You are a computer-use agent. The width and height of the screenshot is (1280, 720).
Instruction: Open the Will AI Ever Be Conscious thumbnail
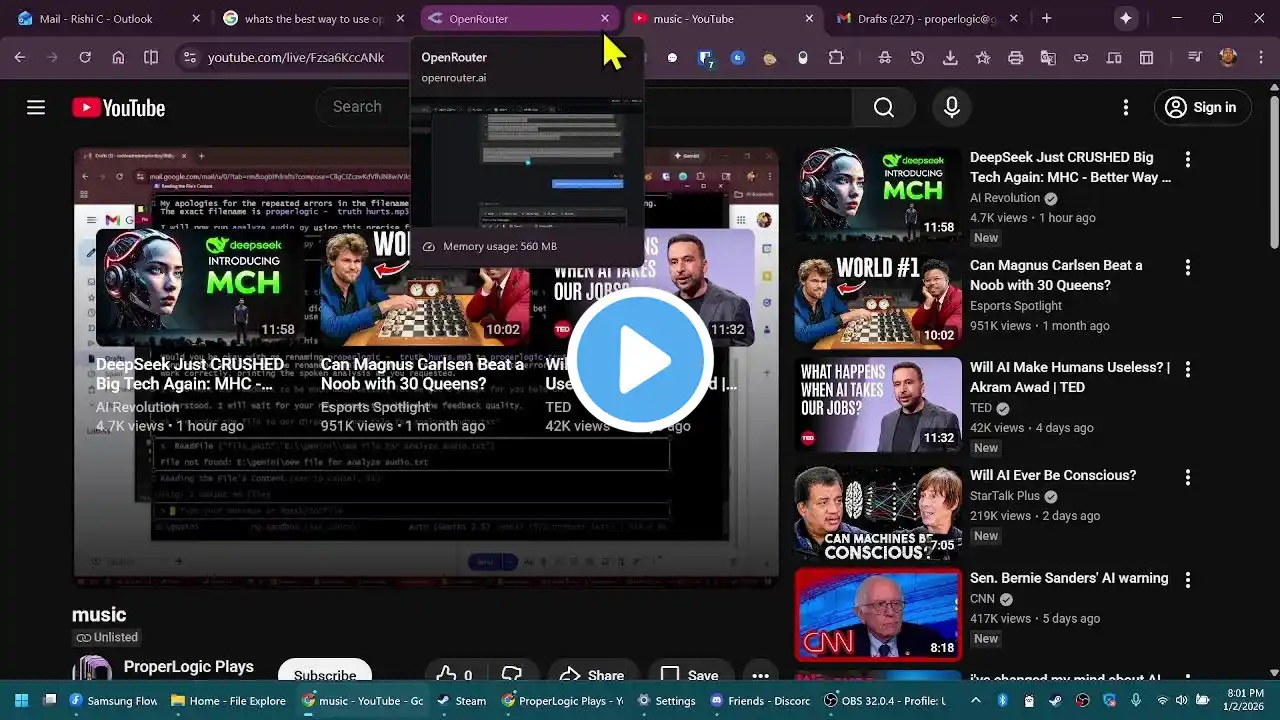pyautogui.click(x=878, y=512)
